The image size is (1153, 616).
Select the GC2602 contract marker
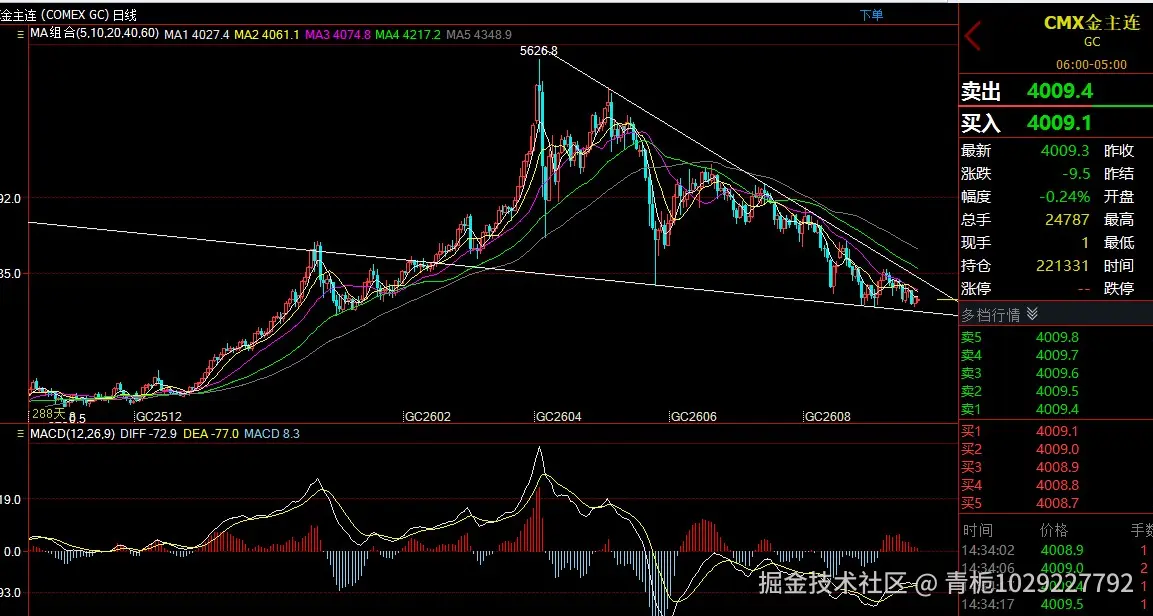(428, 416)
